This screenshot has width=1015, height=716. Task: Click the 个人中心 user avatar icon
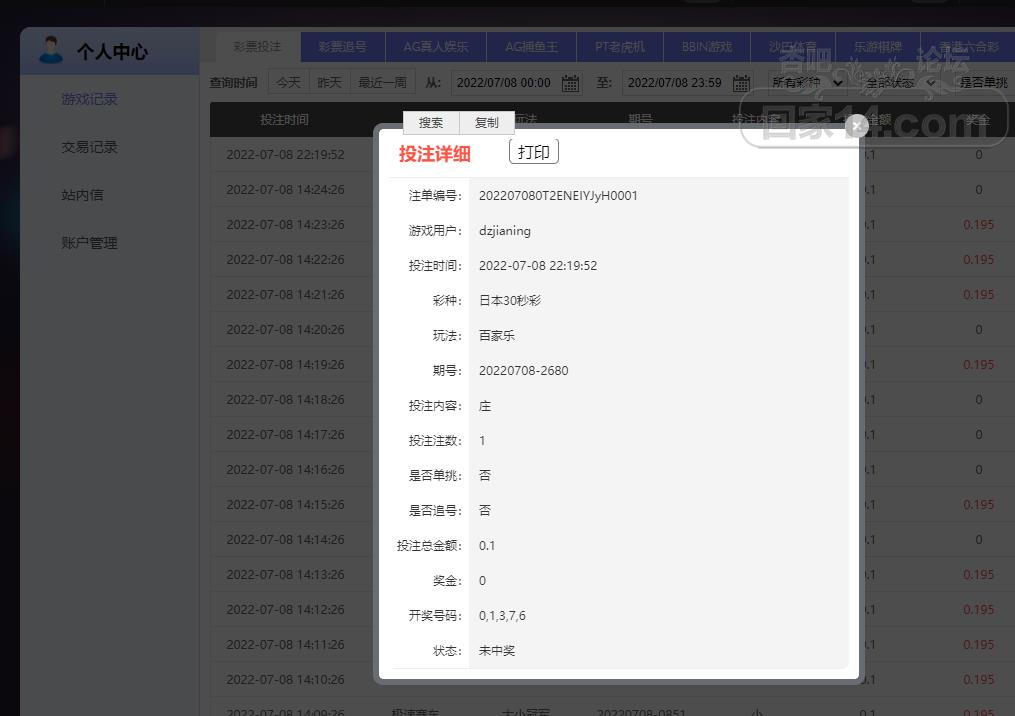coord(50,50)
